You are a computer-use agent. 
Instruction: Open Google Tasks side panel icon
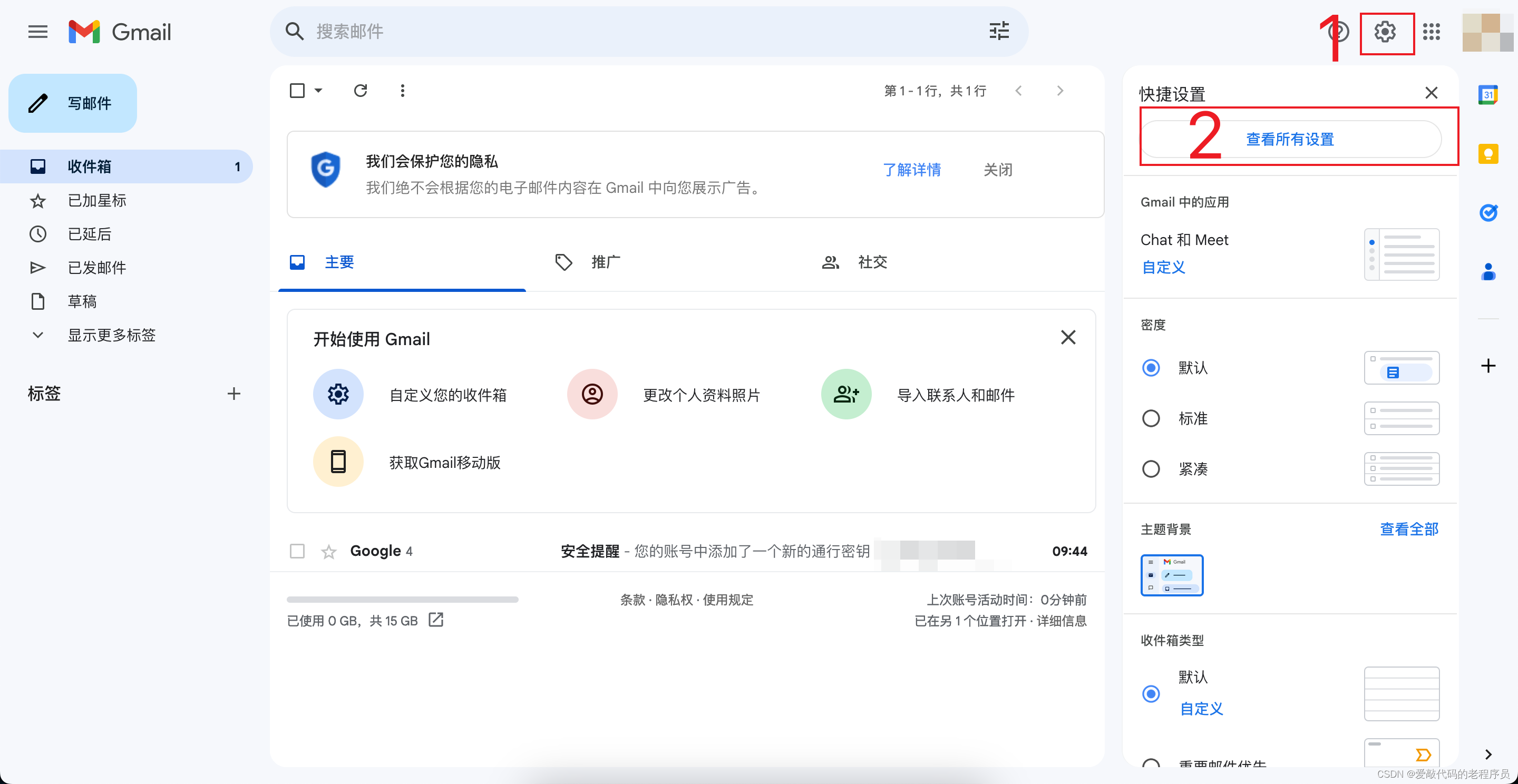point(1488,213)
